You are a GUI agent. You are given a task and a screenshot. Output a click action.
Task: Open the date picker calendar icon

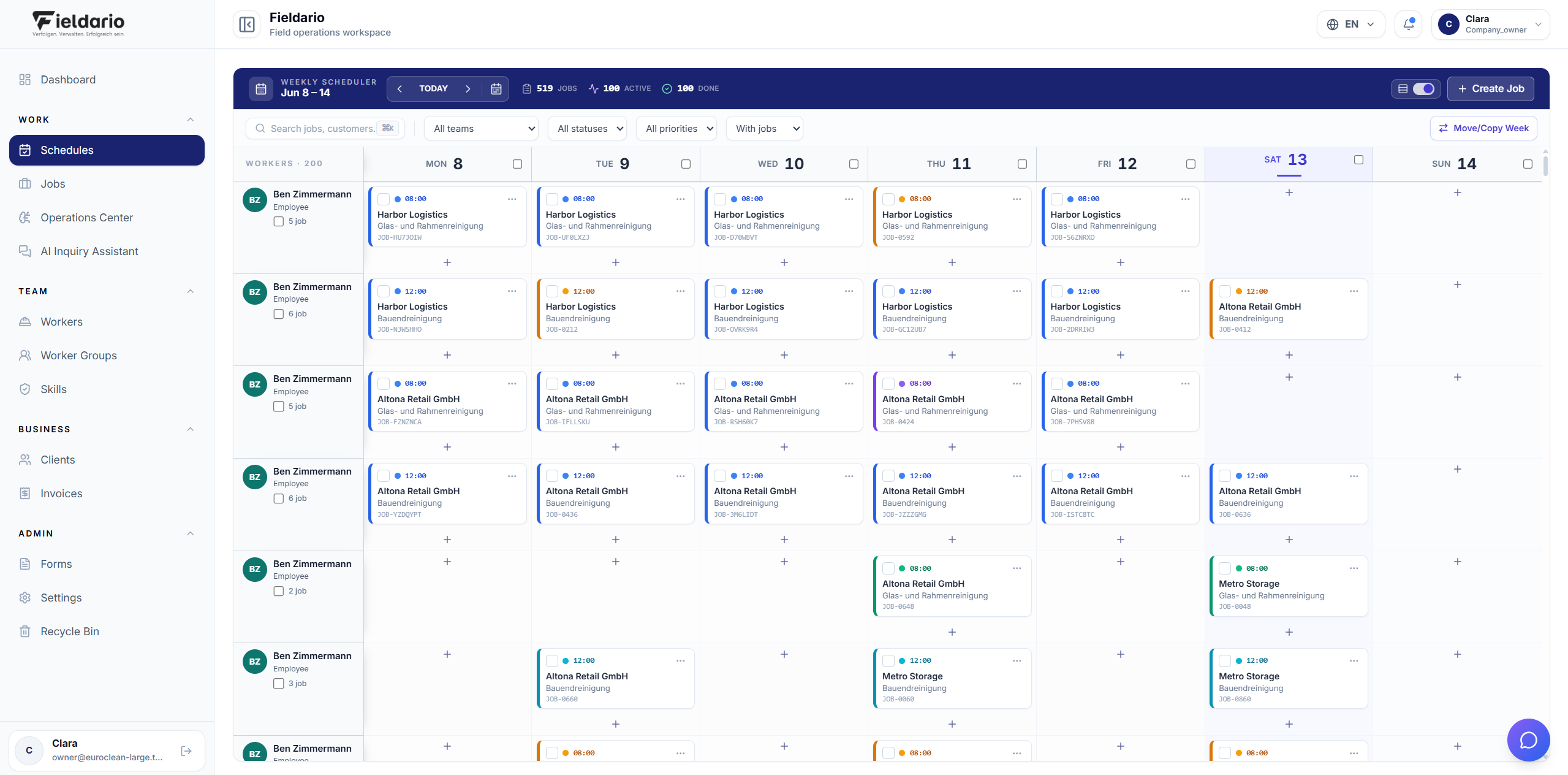coord(496,89)
